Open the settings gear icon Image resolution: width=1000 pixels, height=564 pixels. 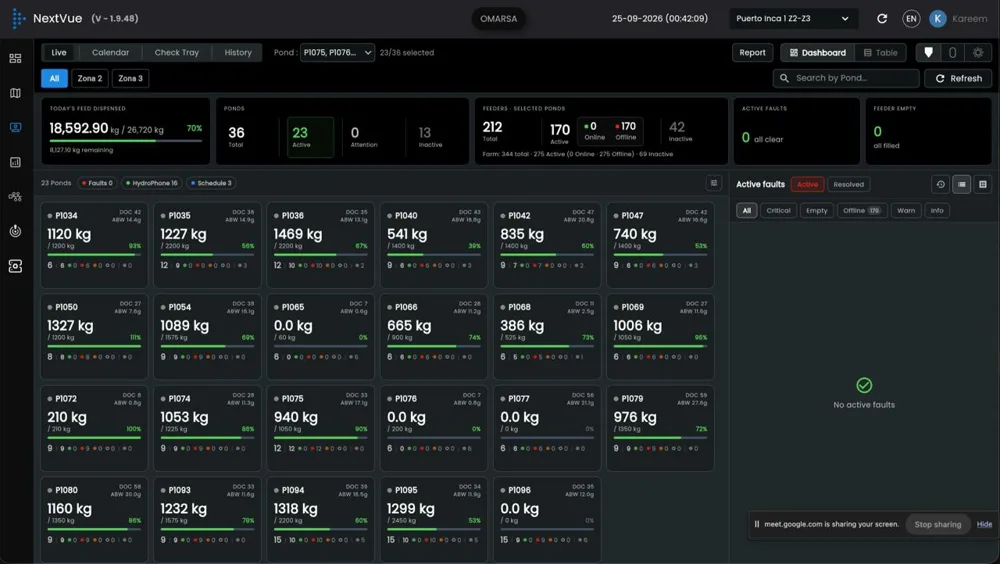coord(978,53)
